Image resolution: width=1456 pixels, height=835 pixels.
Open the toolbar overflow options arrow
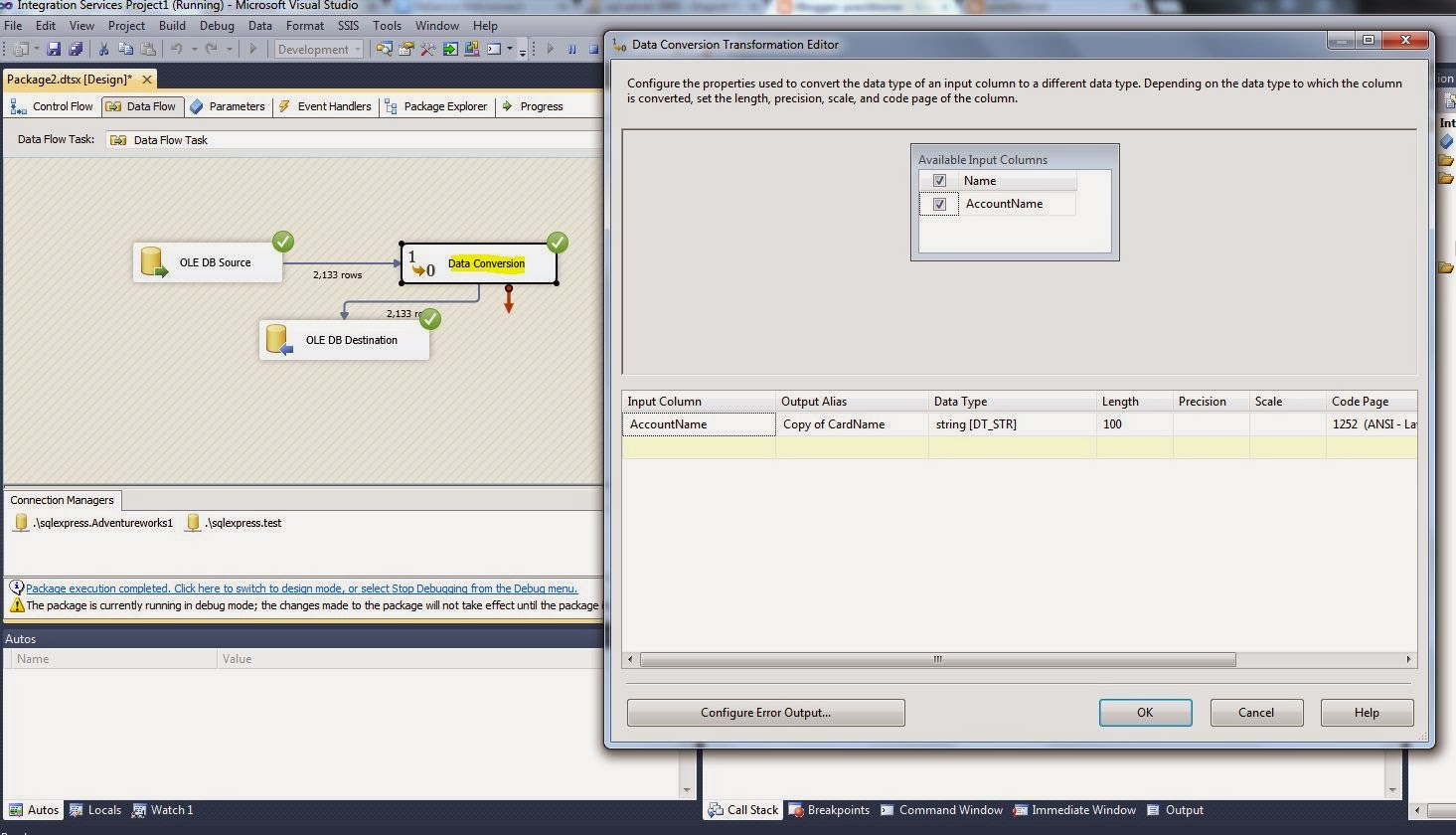coord(523,50)
